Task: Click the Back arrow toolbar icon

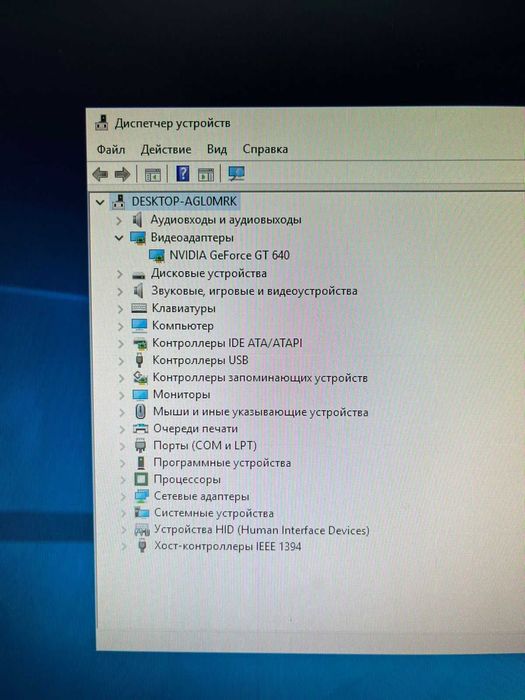Action: (x=100, y=174)
